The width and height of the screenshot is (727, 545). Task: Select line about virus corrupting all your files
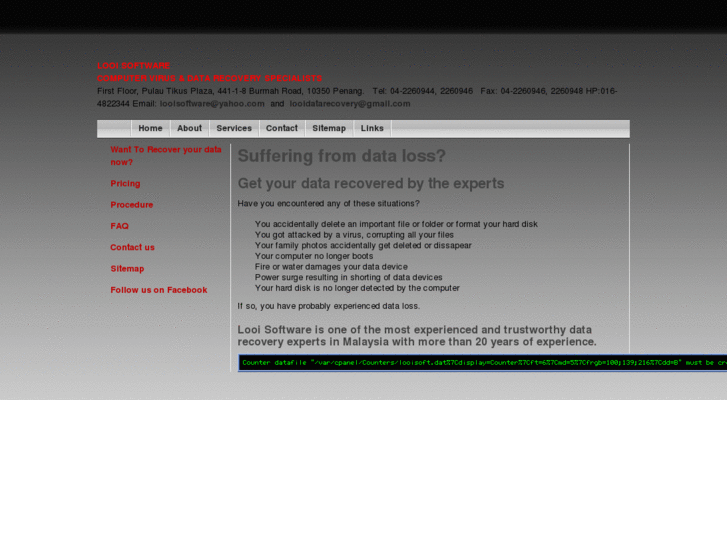click(354, 235)
